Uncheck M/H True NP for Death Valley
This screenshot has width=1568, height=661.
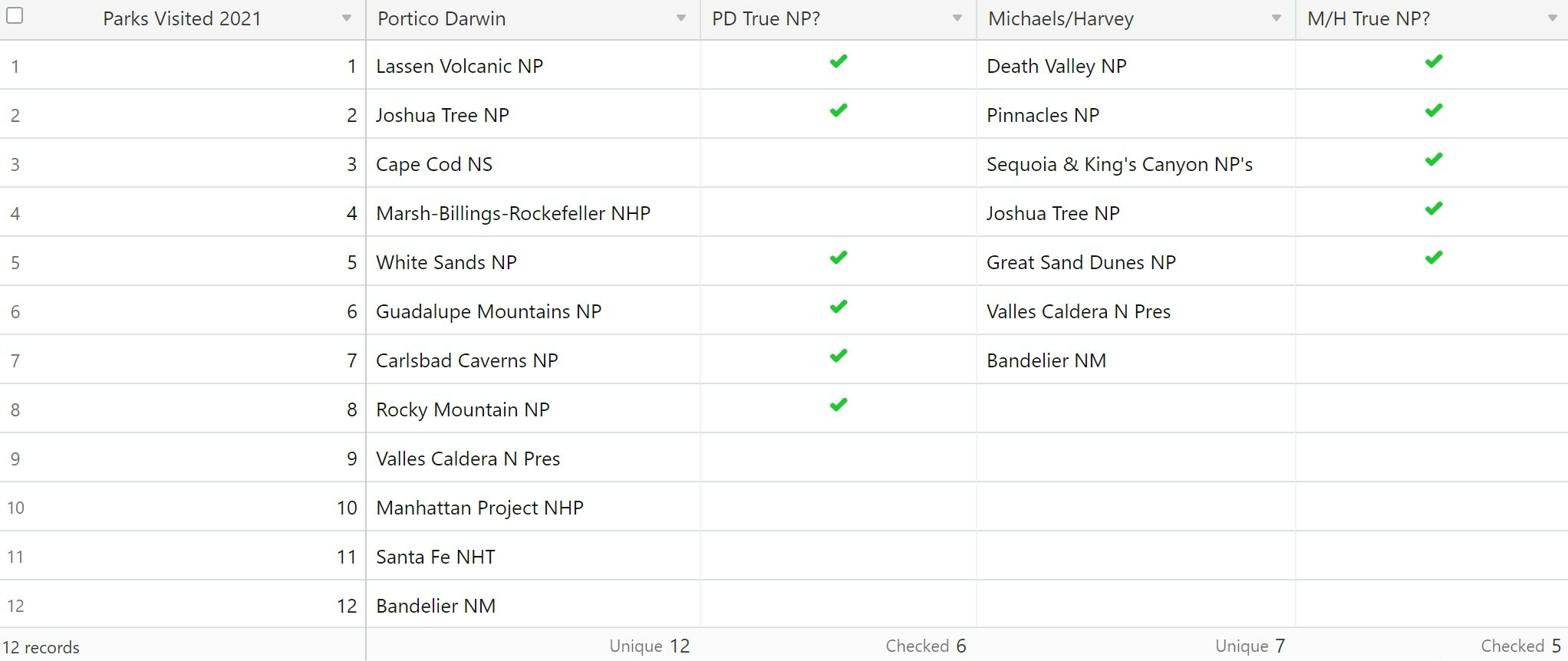1434,61
